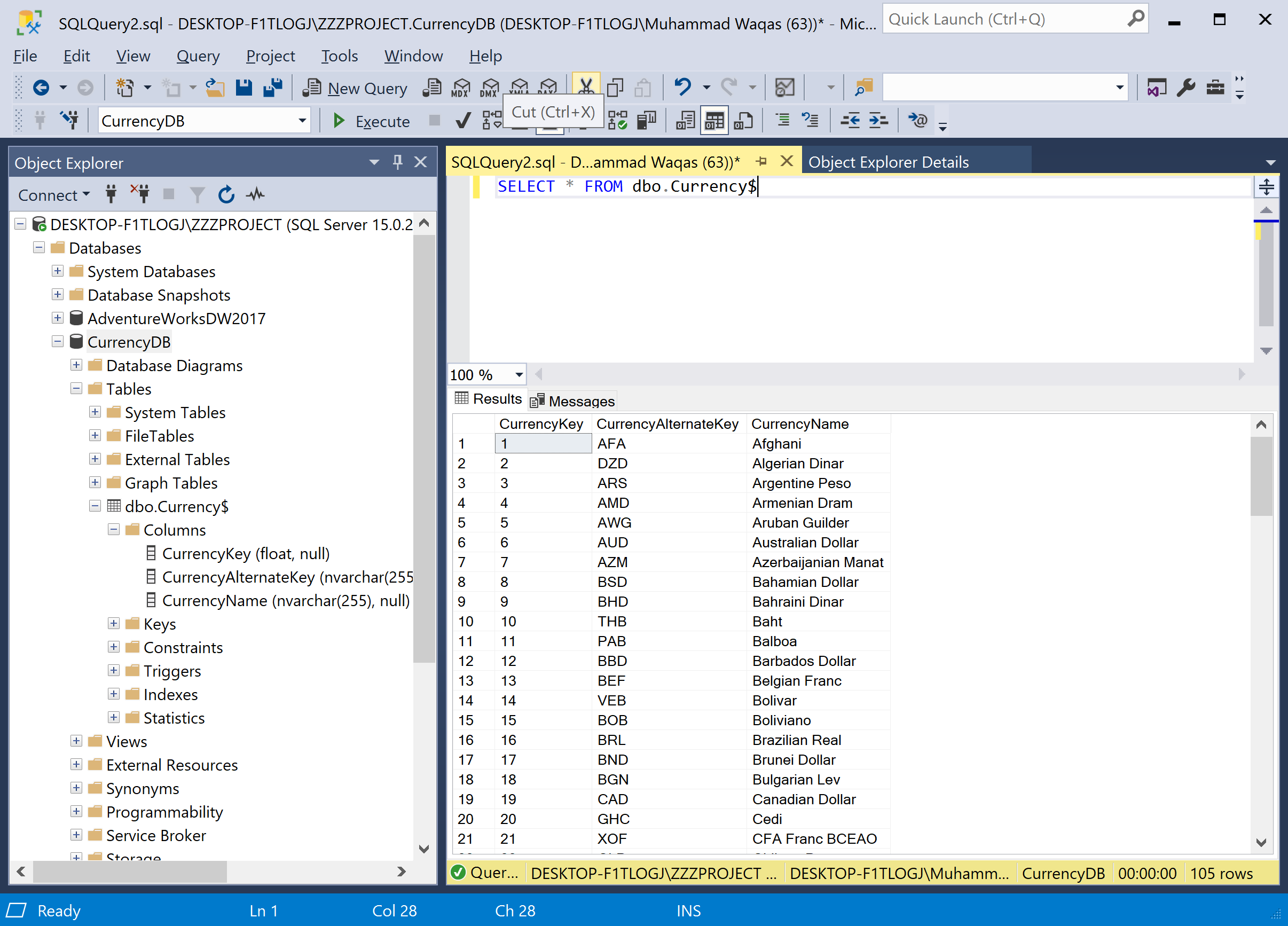Screen dimensions: 1288x926
Task: Toggle Results to Grid output mode
Action: (x=714, y=121)
